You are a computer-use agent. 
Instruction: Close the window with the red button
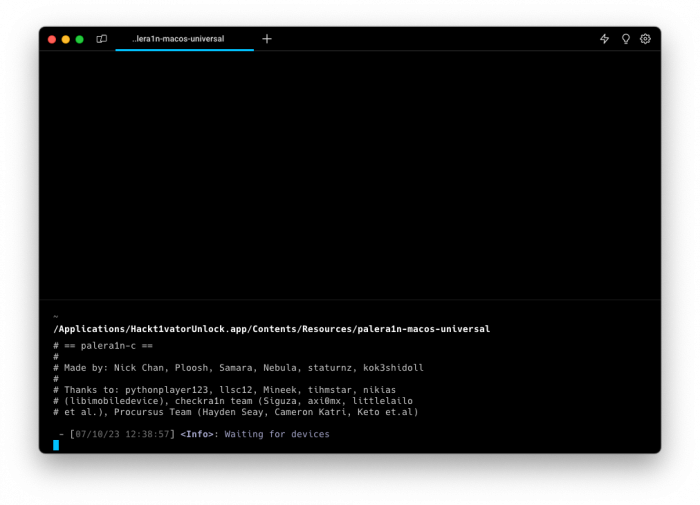tap(52, 39)
